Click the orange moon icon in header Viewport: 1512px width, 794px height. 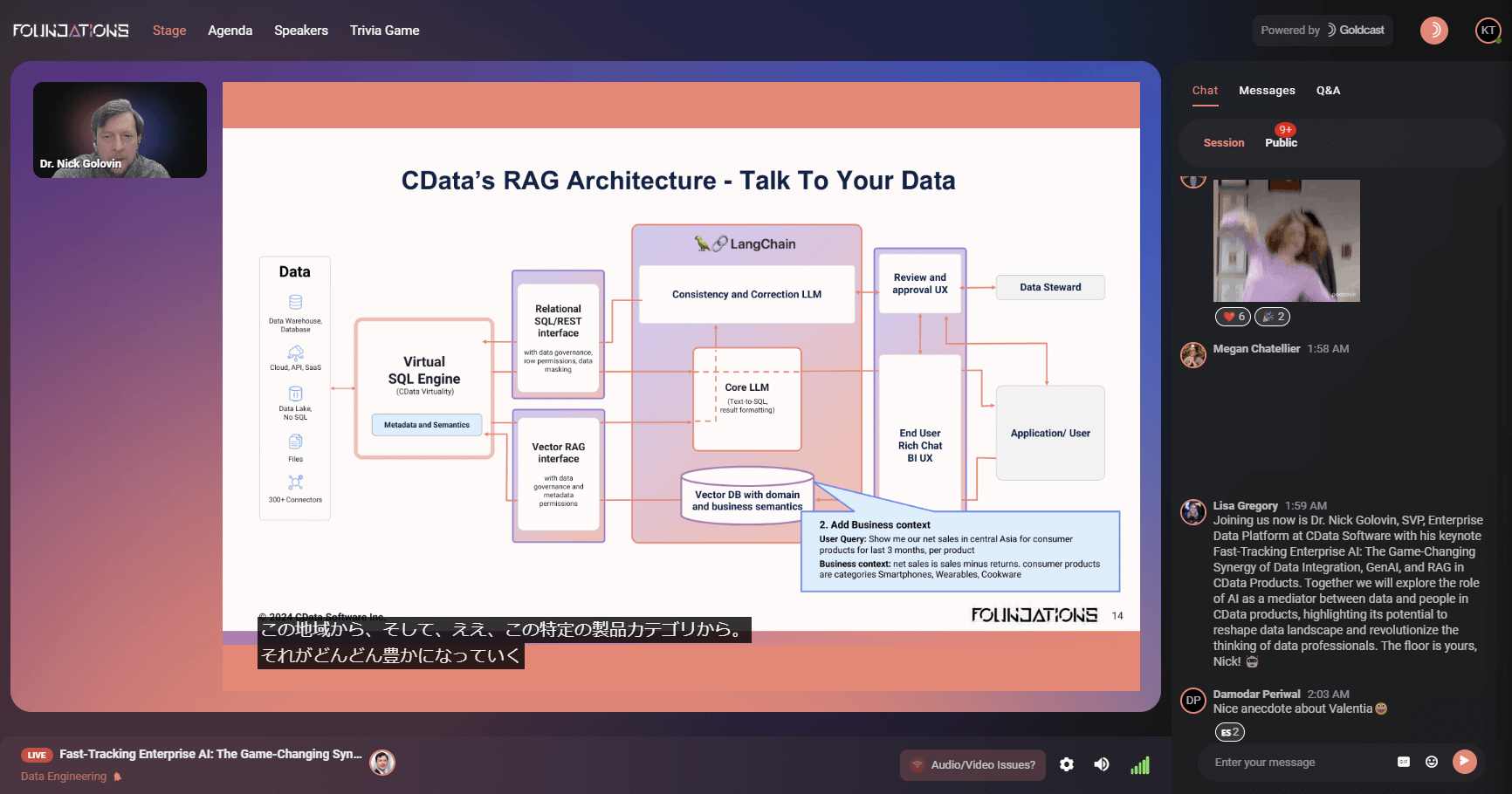1434,31
